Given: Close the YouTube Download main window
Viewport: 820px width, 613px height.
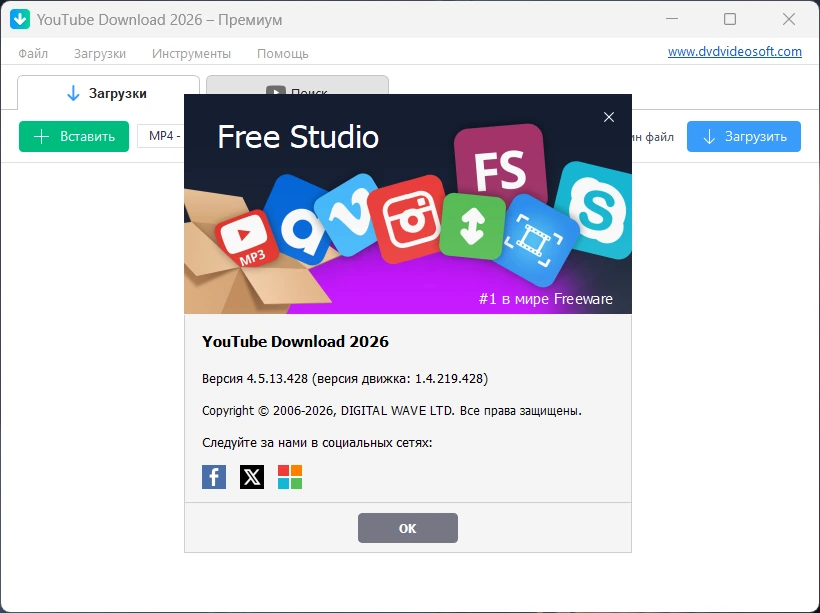Looking at the screenshot, I should click(x=789, y=19).
